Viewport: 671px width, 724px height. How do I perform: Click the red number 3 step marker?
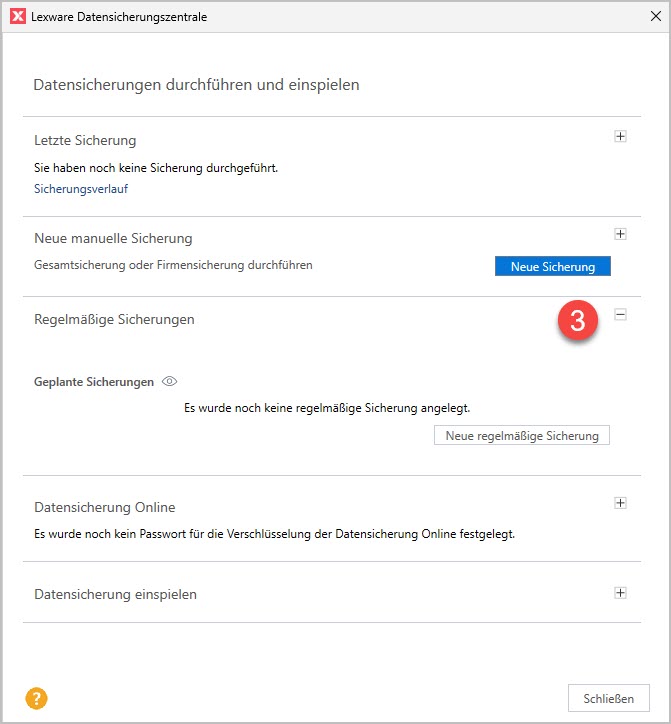pyautogui.click(x=577, y=321)
